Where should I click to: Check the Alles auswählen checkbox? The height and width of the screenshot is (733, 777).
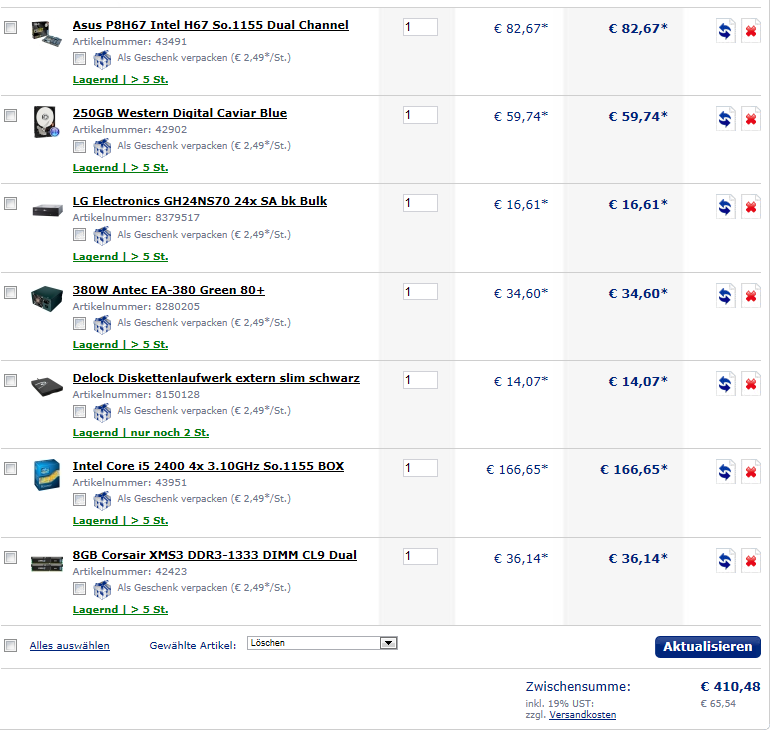[x=10, y=645]
